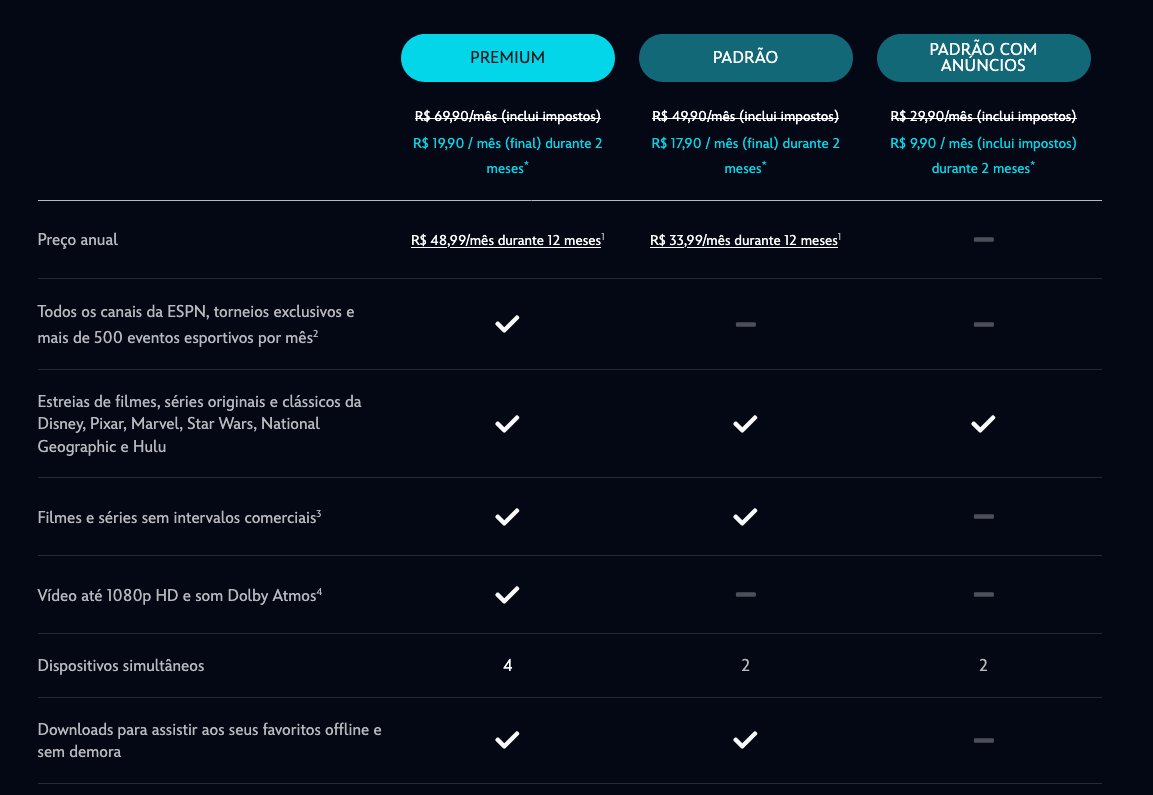Click Downloads para assistir offline feature label
The height and width of the screenshot is (795, 1153).
(210, 740)
